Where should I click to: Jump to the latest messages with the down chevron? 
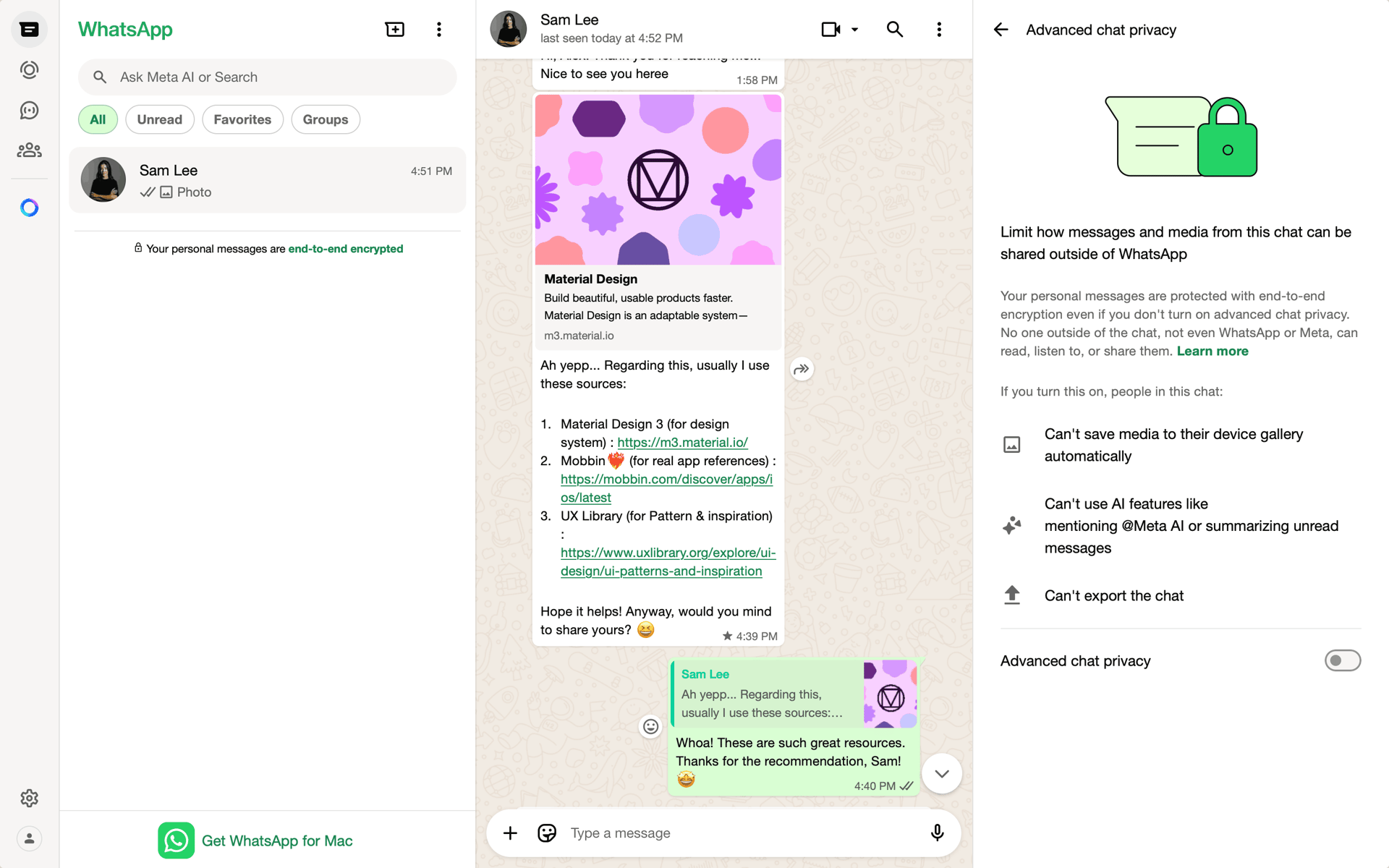941,773
